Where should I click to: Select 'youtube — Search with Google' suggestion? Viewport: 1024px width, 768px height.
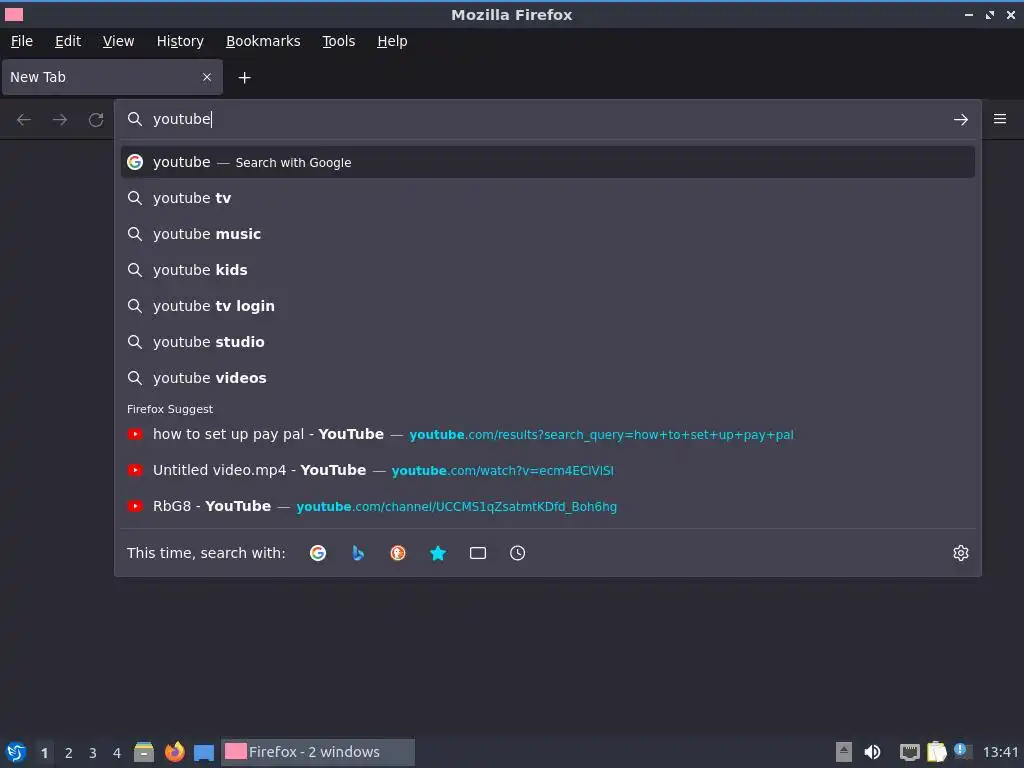click(x=547, y=162)
